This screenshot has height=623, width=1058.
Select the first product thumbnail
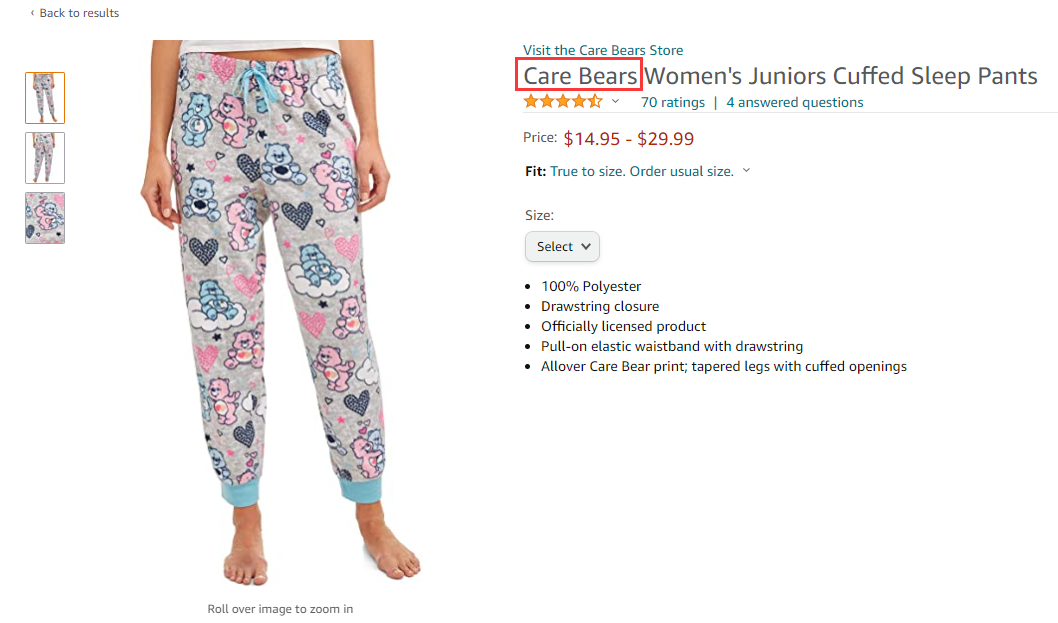(45, 98)
